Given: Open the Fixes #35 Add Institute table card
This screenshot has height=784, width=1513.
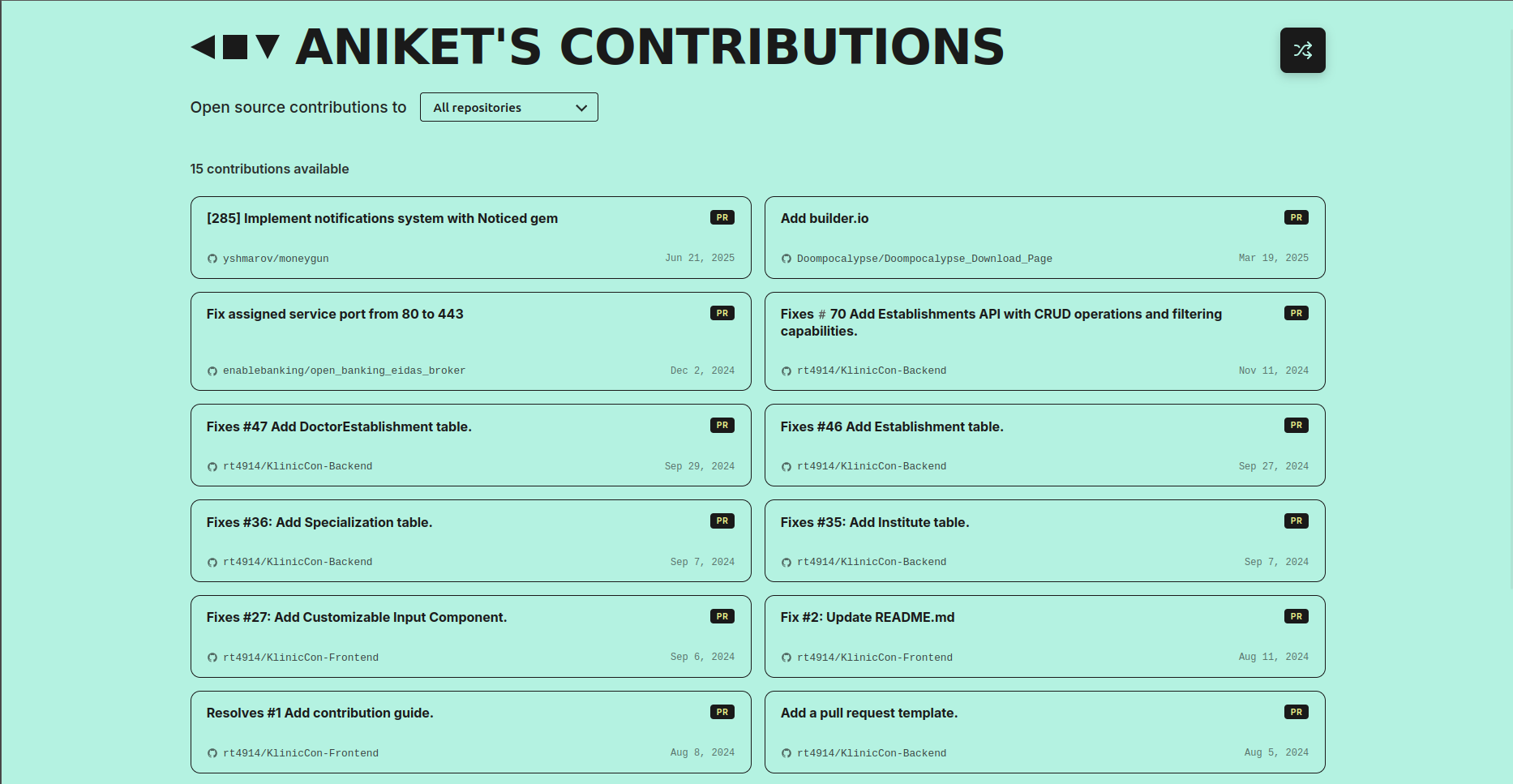Looking at the screenshot, I should coord(1044,540).
